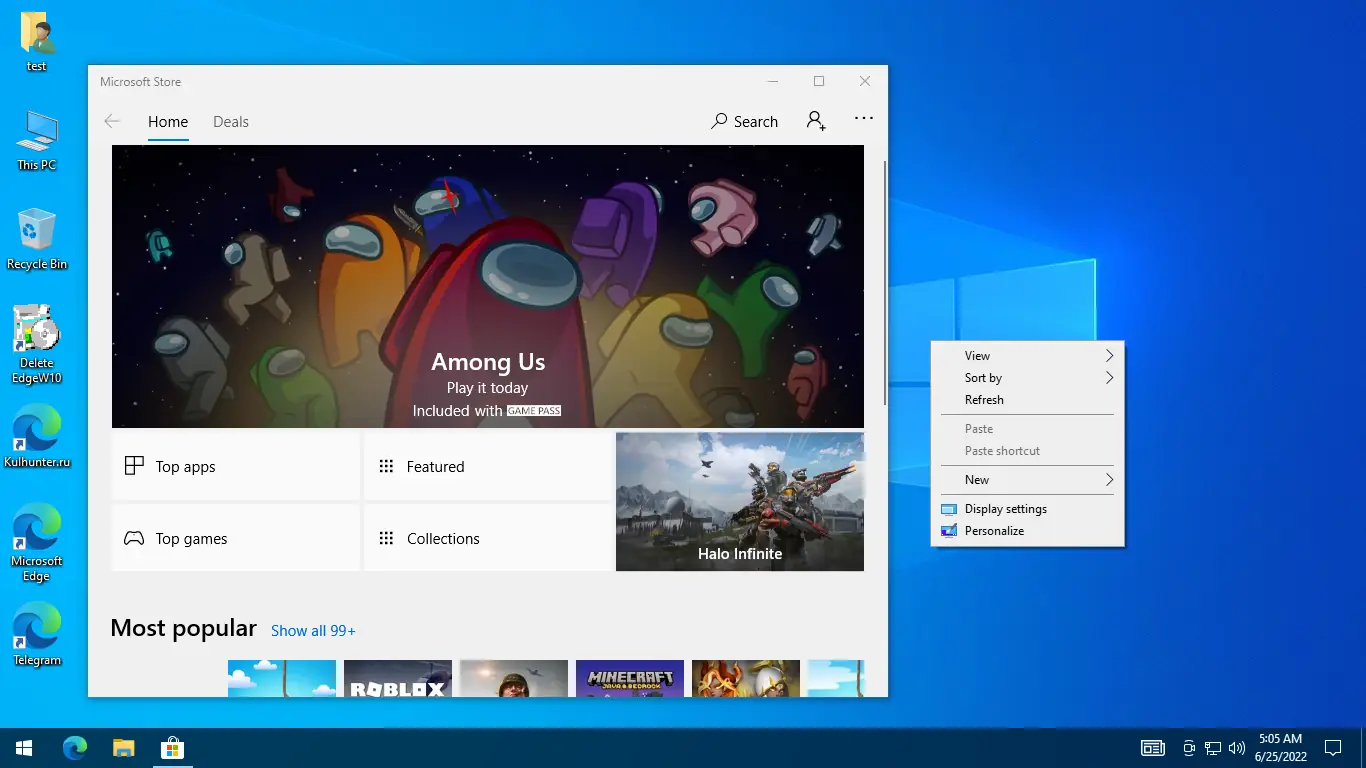The height and width of the screenshot is (768, 1366).
Task: Click the Microsoft Store taskbar icon
Action: tap(172, 748)
